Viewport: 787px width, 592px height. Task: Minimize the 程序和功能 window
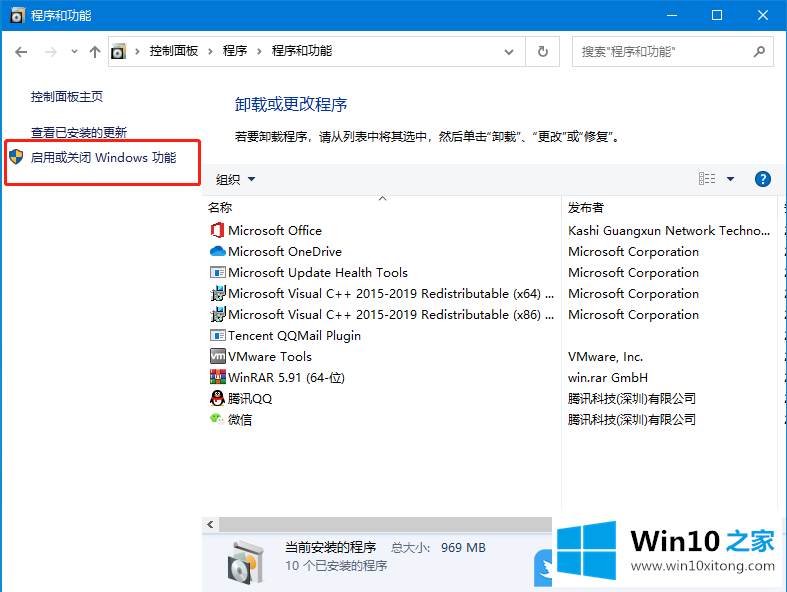(x=672, y=16)
